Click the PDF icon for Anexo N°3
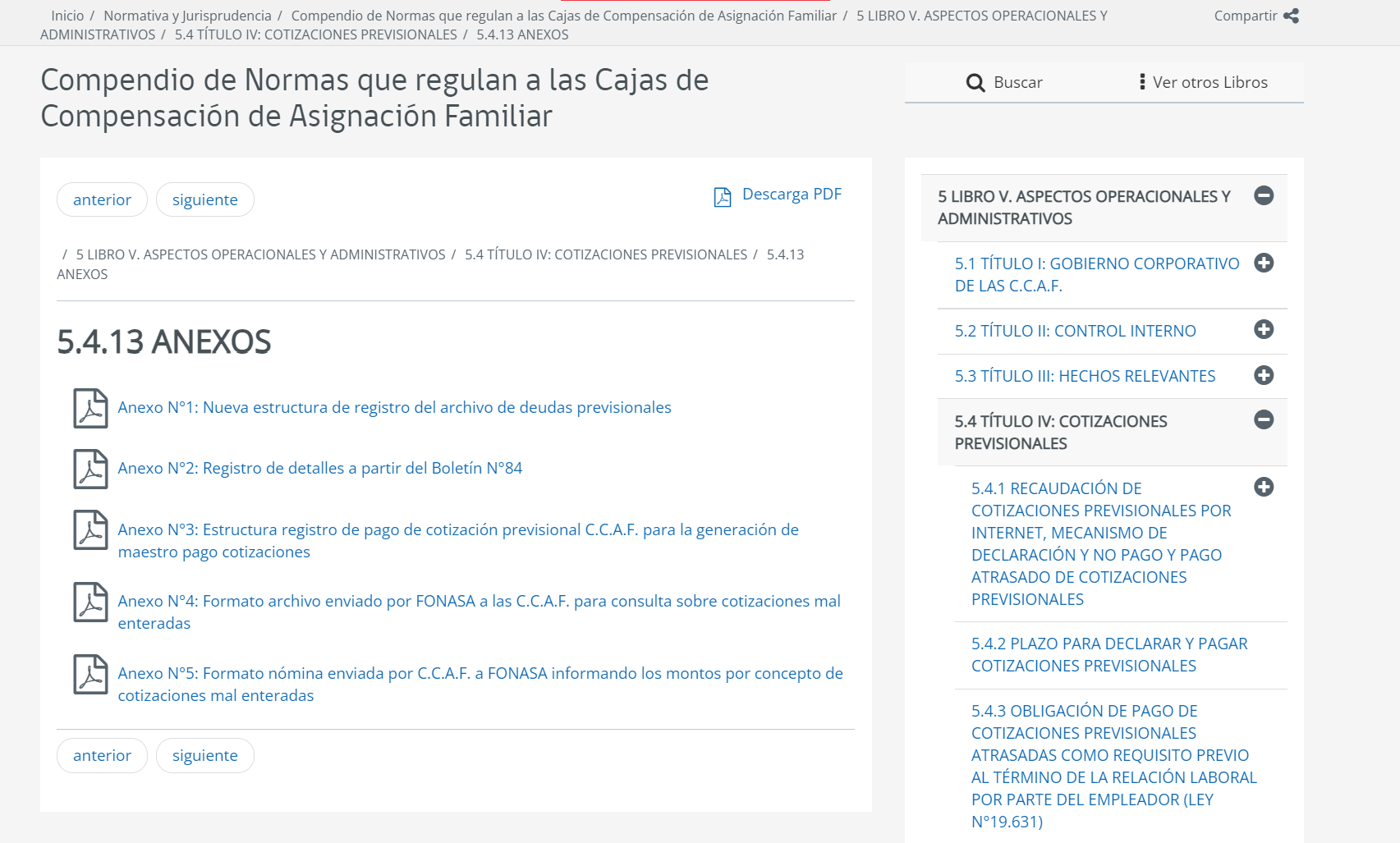 pos(90,529)
